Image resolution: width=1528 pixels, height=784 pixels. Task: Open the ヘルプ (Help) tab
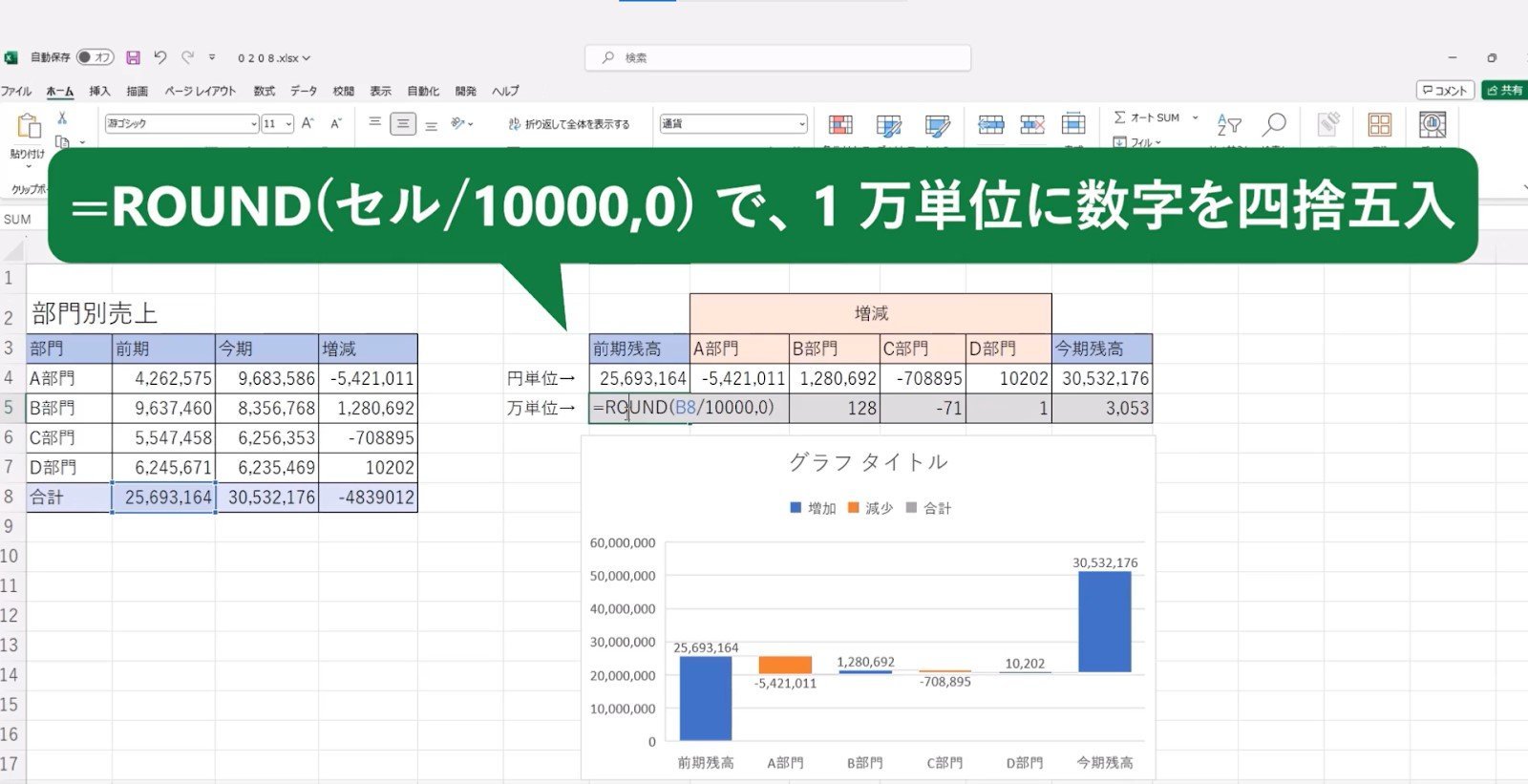click(x=505, y=91)
